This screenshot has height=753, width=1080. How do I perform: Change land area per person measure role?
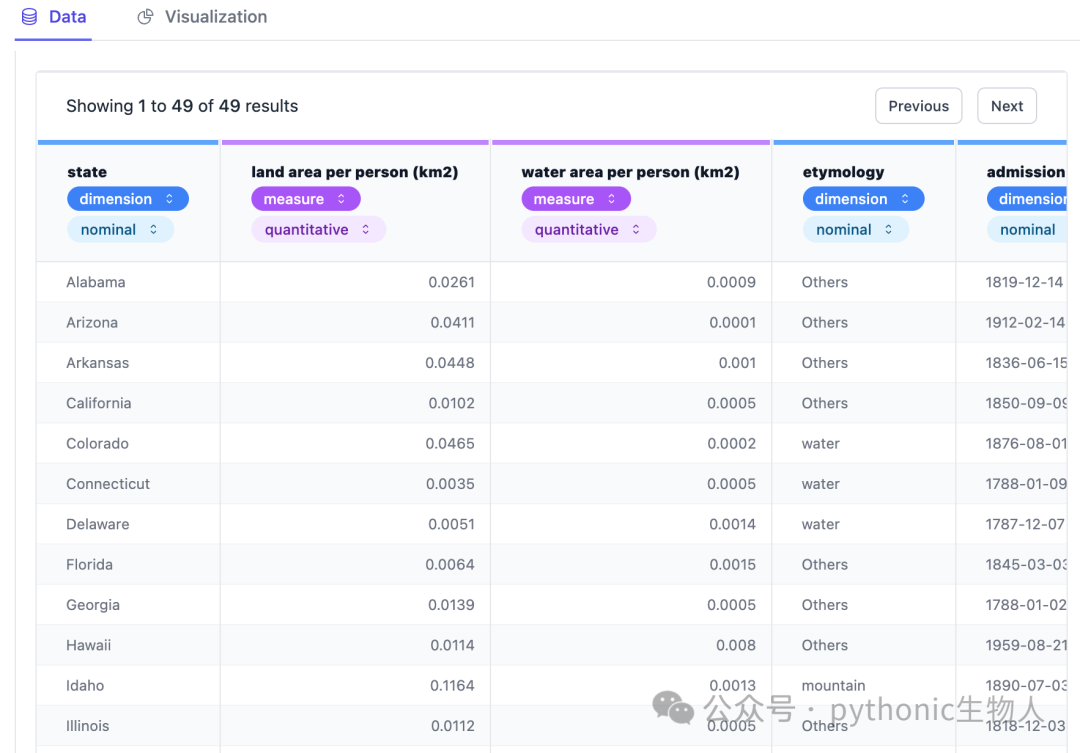pyautogui.click(x=305, y=199)
